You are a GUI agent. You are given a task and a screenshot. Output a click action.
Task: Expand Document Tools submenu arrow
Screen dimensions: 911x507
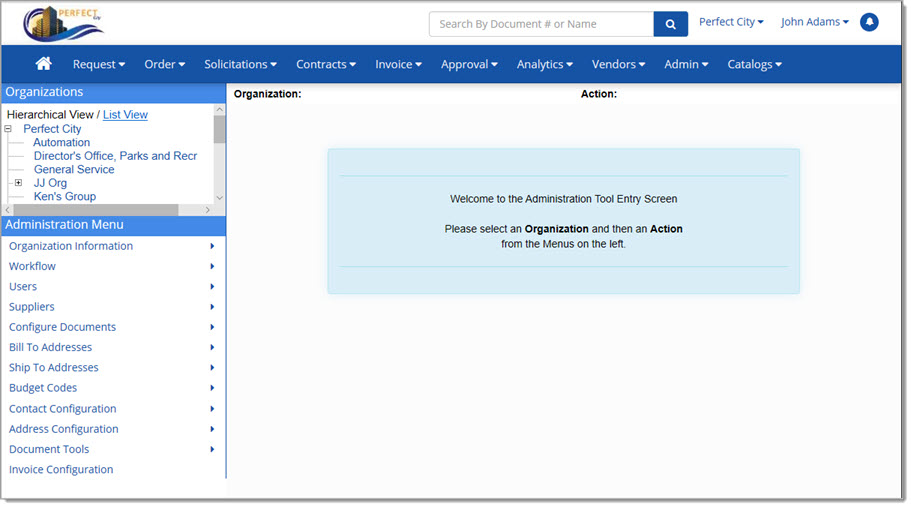pyautogui.click(x=212, y=450)
